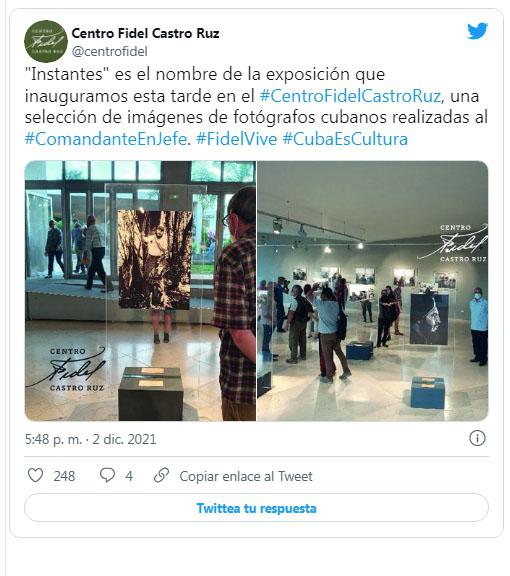The height and width of the screenshot is (576, 510).
Task: Open the #CubaEsCultura hashtag
Action: coord(345,139)
